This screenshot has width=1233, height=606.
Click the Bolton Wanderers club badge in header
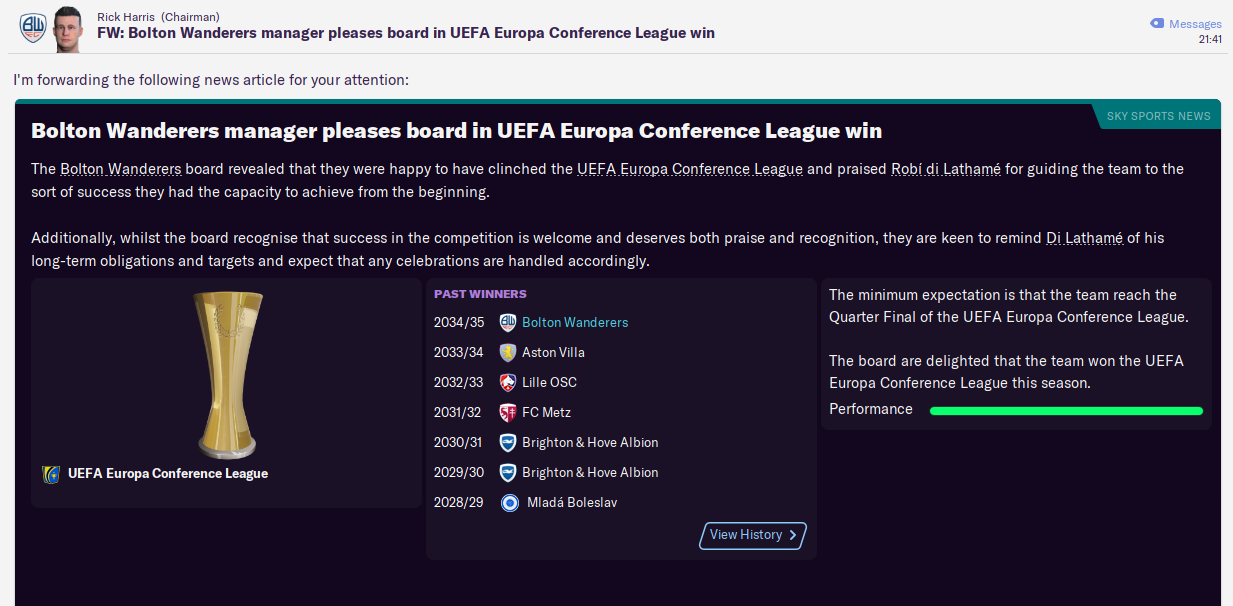pyautogui.click(x=31, y=27)
